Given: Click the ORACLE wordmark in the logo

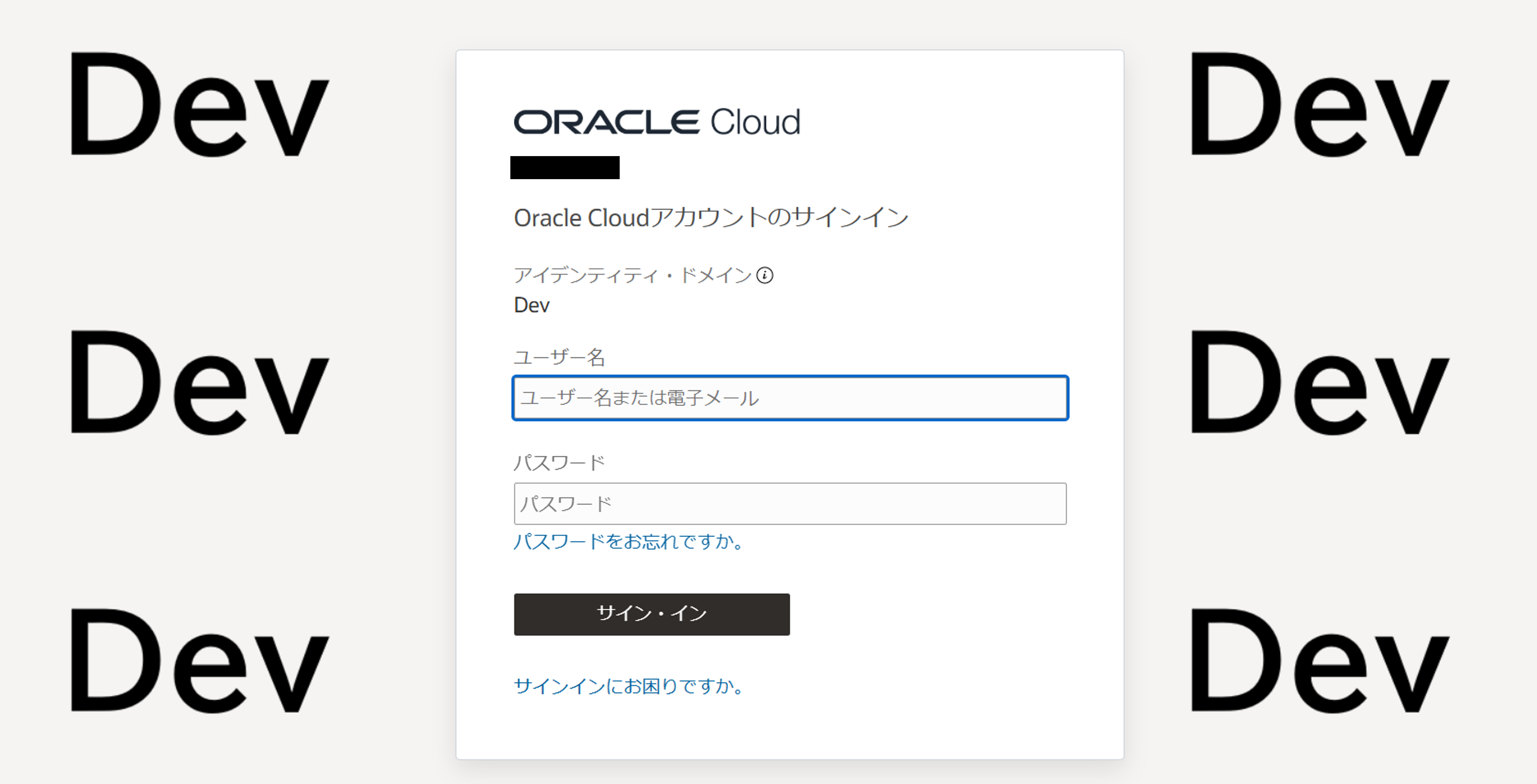Looking at the screenshot, I should click(606, 122).
